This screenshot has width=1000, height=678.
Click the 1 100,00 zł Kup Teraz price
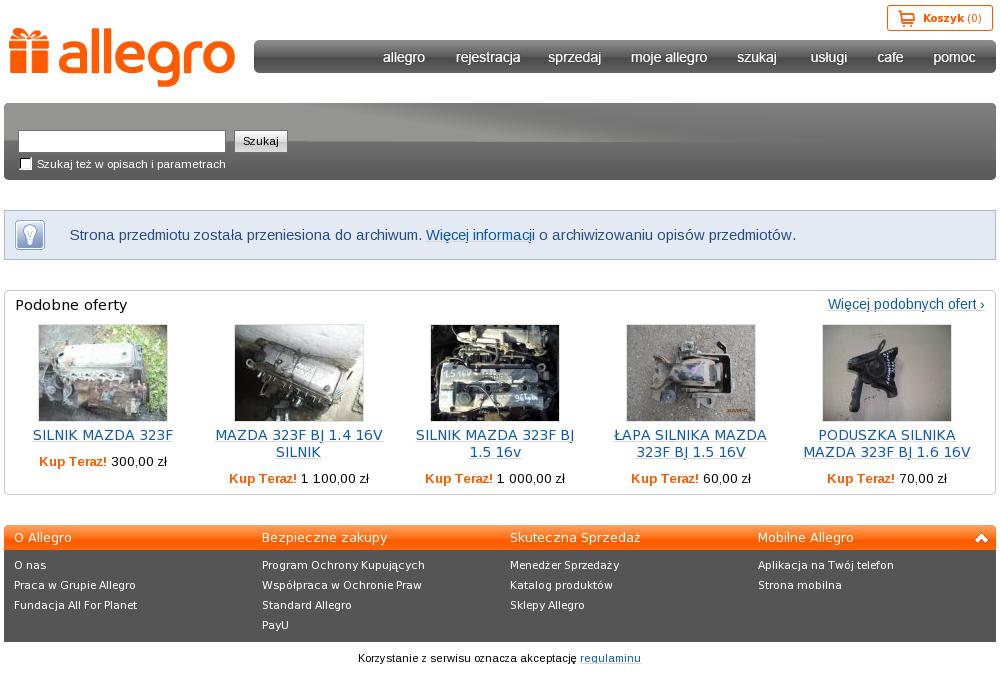(299, 478)
